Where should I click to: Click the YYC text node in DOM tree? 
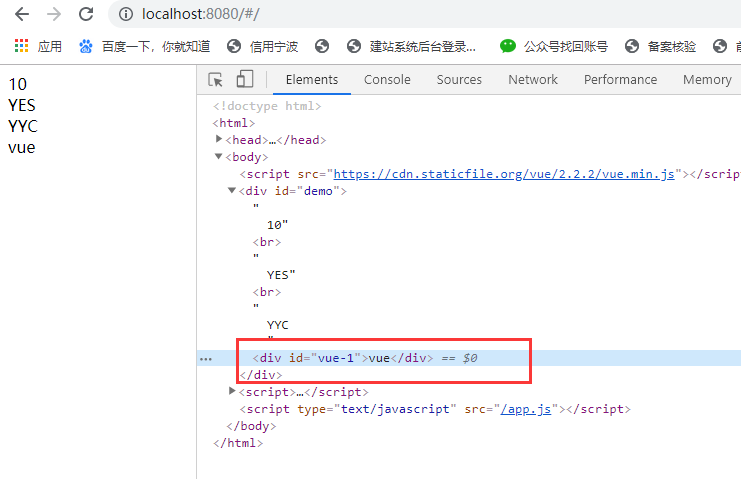[277, 325]
